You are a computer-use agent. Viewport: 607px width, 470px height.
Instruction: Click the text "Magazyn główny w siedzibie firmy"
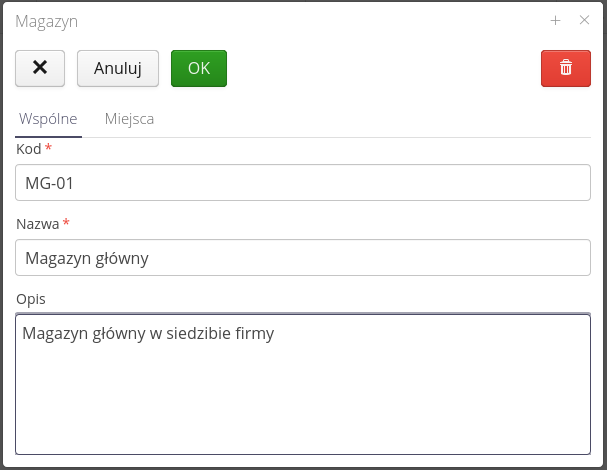148,333
